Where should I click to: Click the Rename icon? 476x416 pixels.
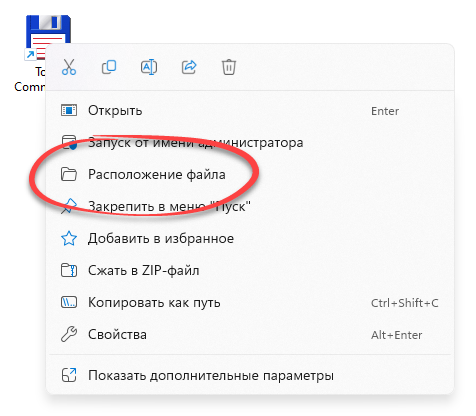(149, 67)
